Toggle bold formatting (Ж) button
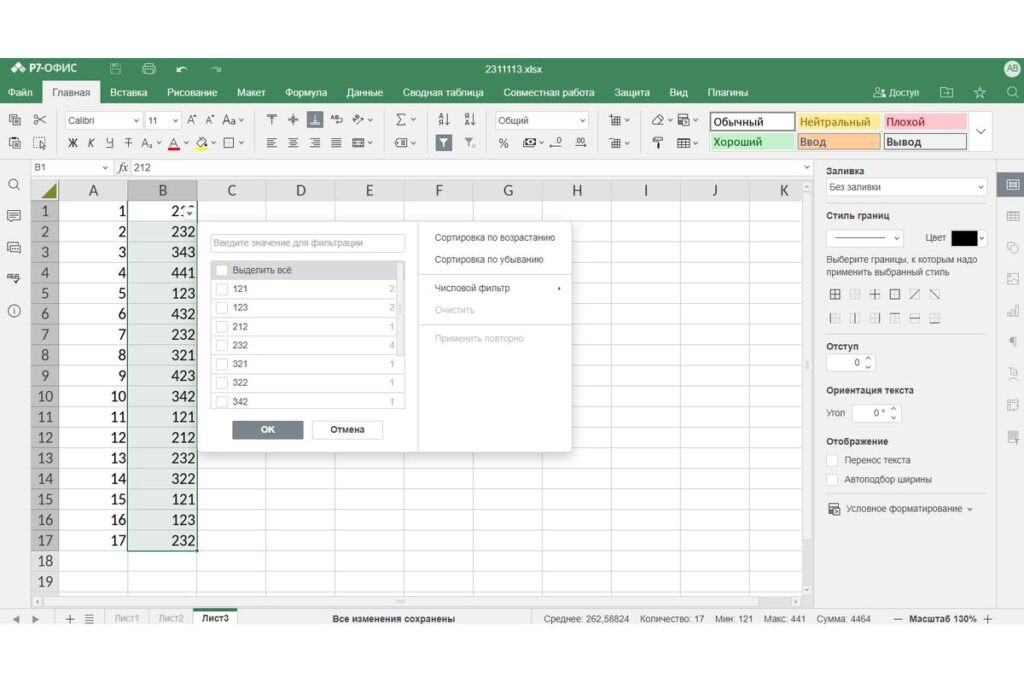This screenshot has height=683, width=1024. 72,143
